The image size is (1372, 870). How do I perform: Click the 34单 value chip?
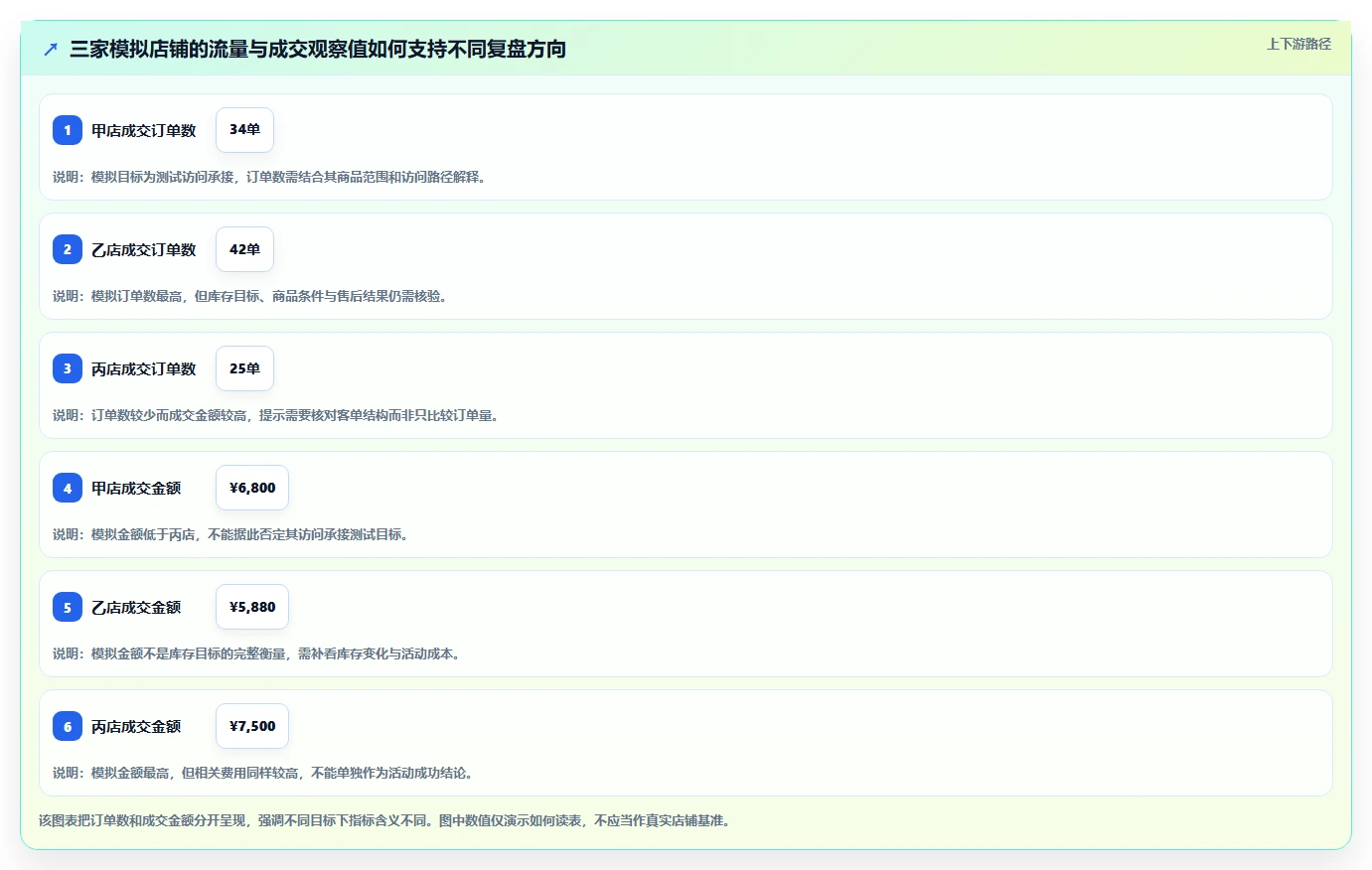(x=244, y=130)
